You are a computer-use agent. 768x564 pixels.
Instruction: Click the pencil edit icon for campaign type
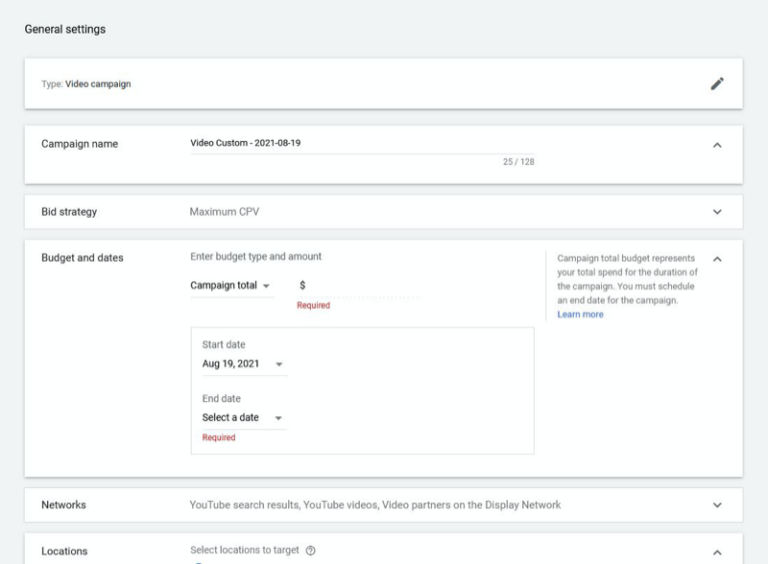click(x=717, y=84)
